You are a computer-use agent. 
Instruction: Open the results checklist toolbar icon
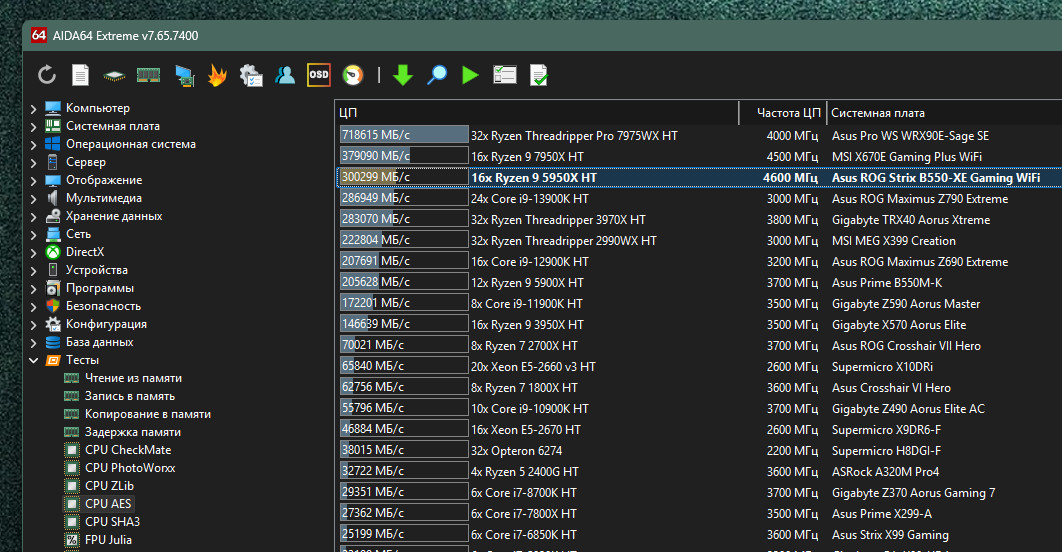pos(505,75)
